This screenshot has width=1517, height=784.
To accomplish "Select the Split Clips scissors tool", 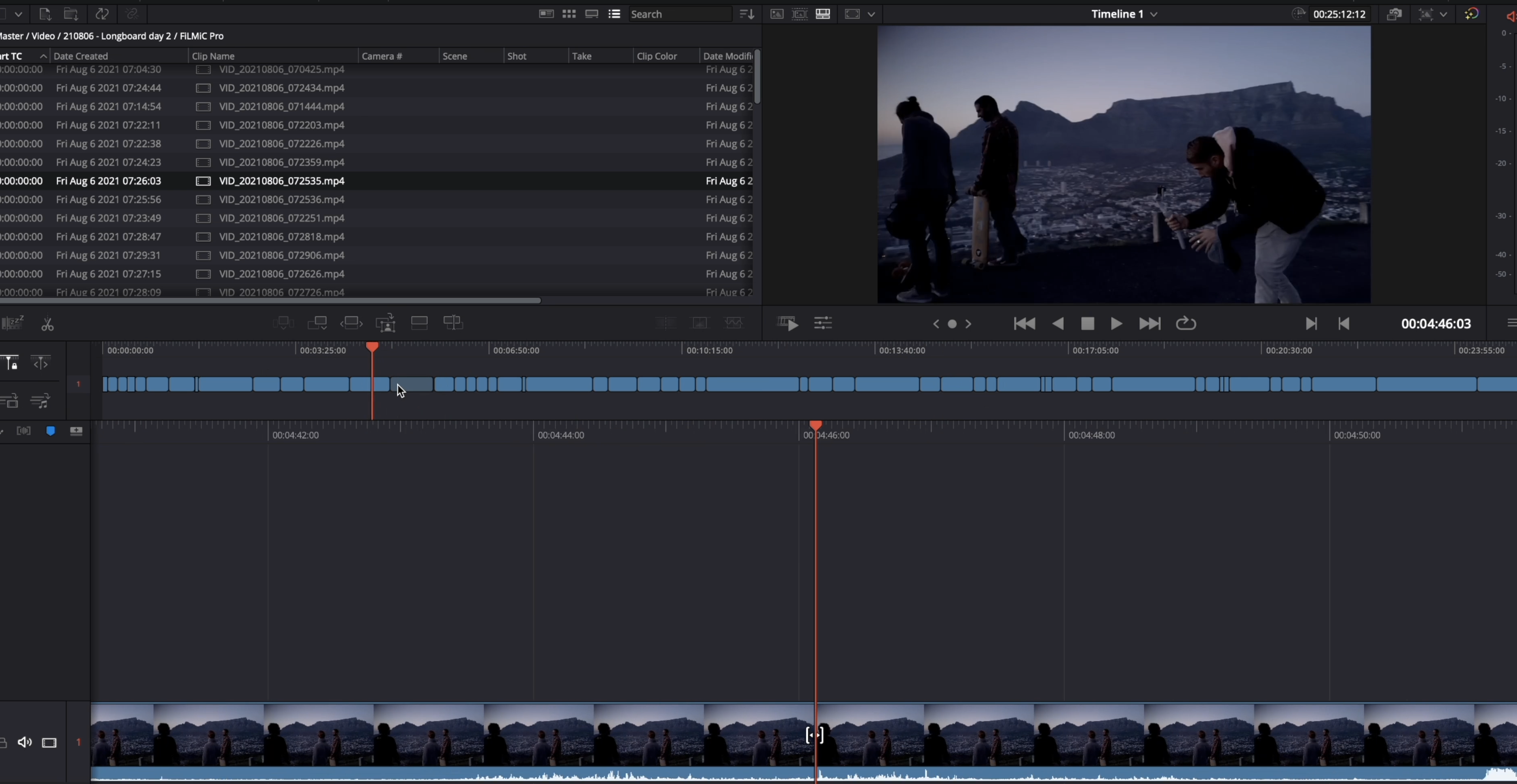I will tap(48, 325).
